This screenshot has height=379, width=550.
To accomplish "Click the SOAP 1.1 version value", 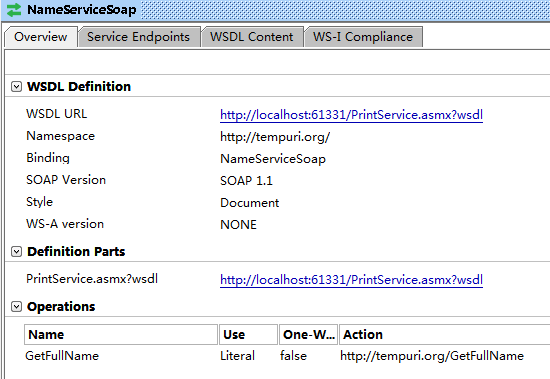I will pos(246,181).
